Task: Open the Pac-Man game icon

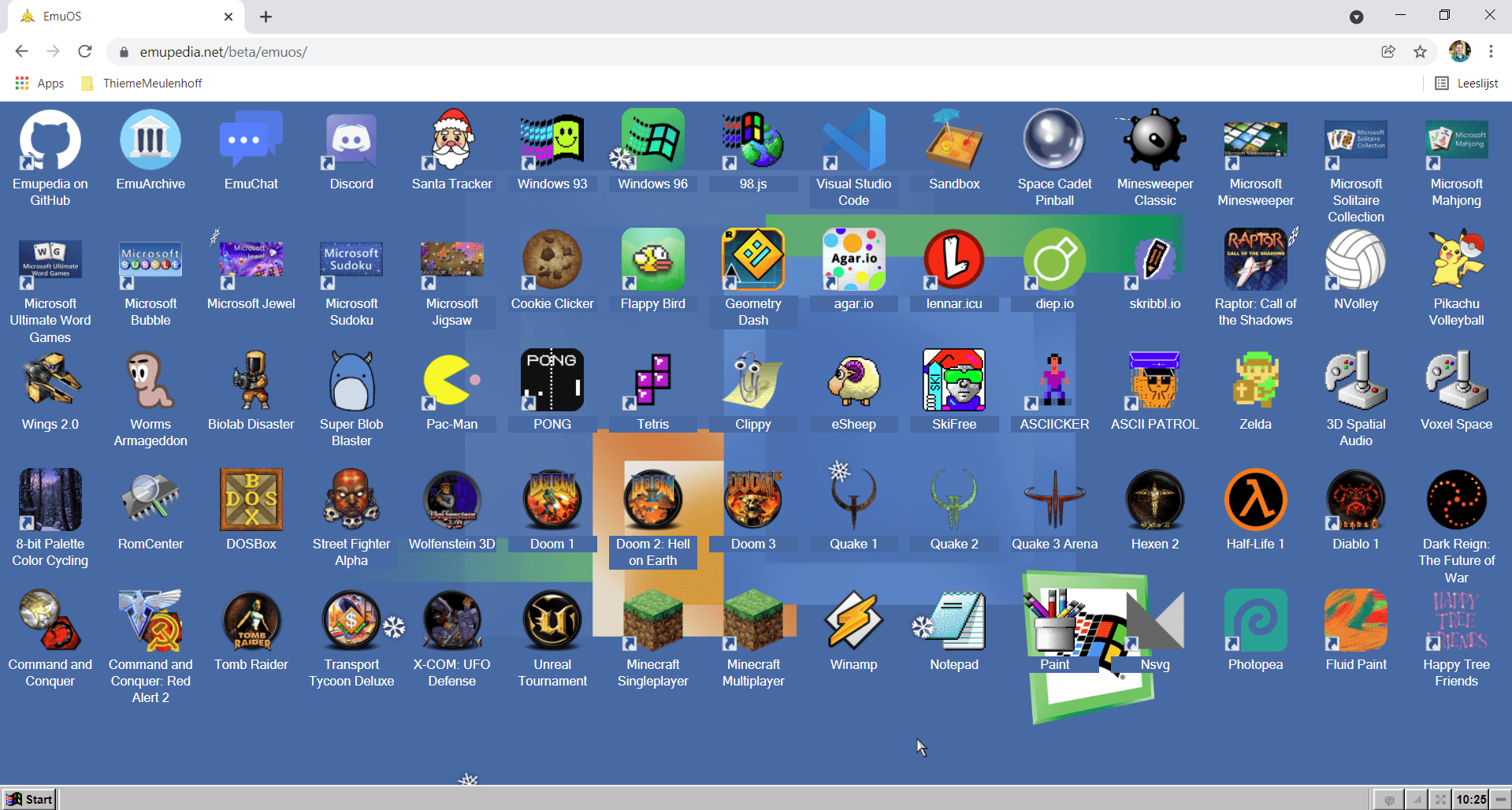Action: click(451, 381)
